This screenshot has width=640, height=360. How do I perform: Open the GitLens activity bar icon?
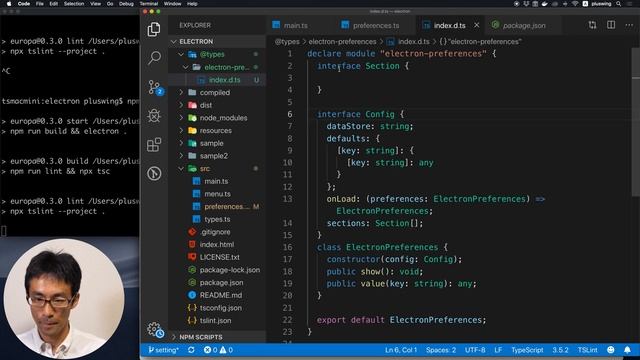coord(154,173)
